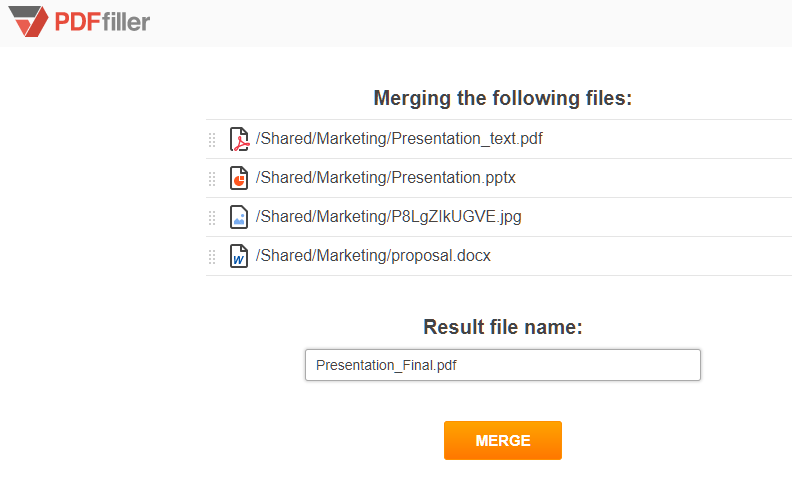Screen dimensions: 792x479
Task: Click the PowerPoint icon for Presentation.pptx
Action: tap(239, 178)
